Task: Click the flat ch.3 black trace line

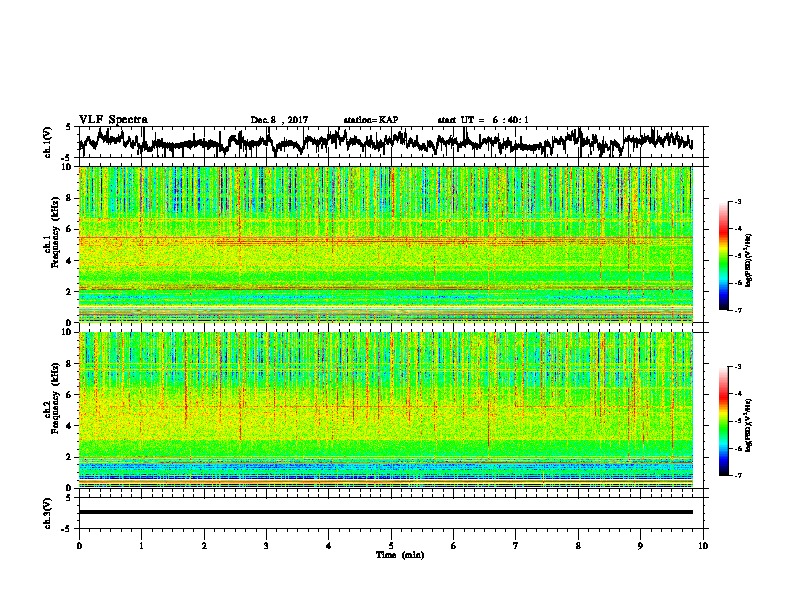Action: click(x=386, y=512)
